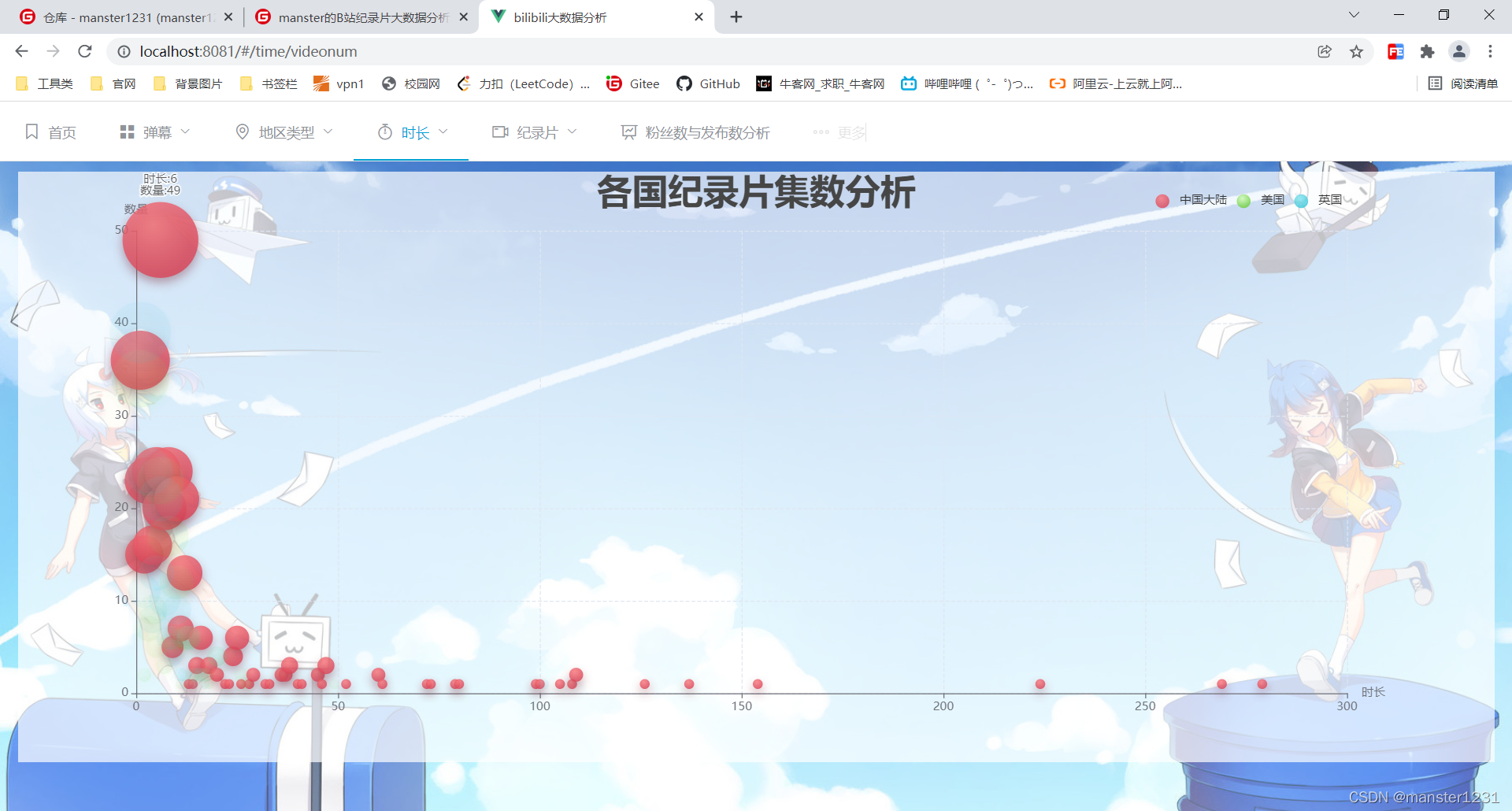Image resolution: width=1512 pixels, height=811 pixels.
Task: Share this page via share icon
Action: point(1325,51)
